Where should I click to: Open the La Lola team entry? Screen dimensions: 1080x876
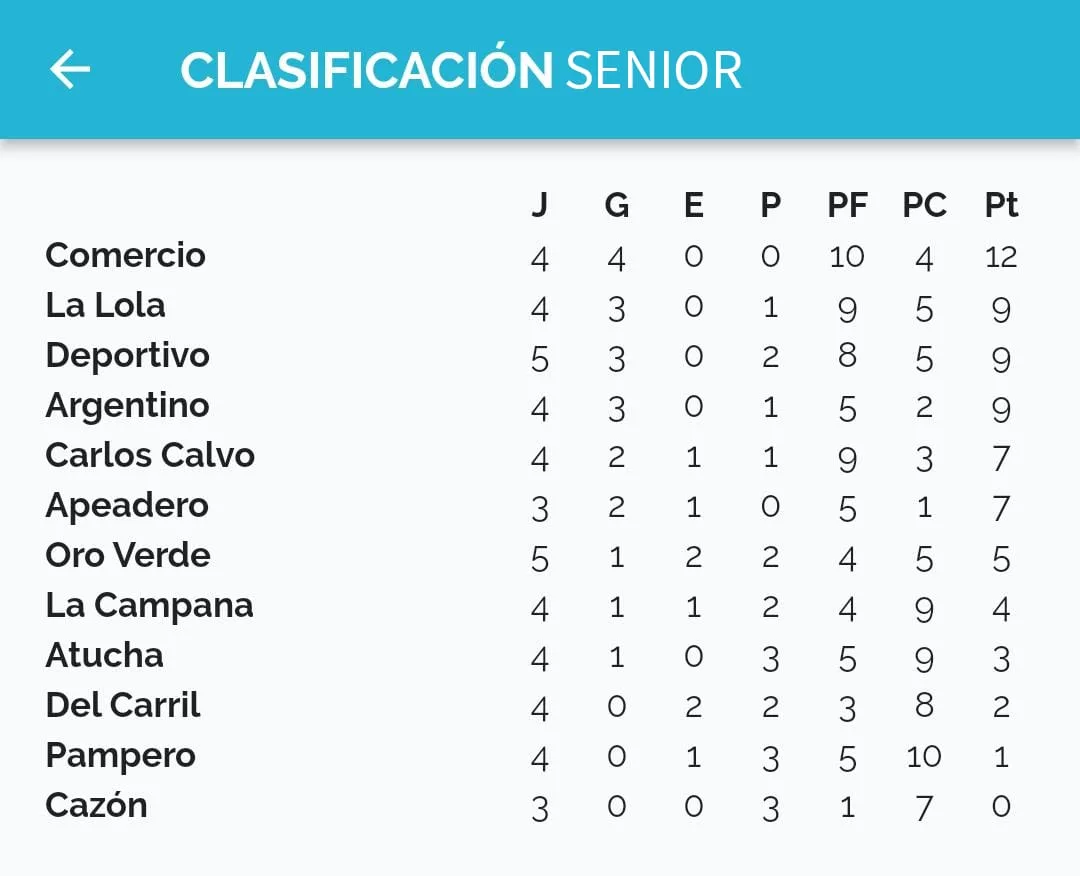point(105,305)
